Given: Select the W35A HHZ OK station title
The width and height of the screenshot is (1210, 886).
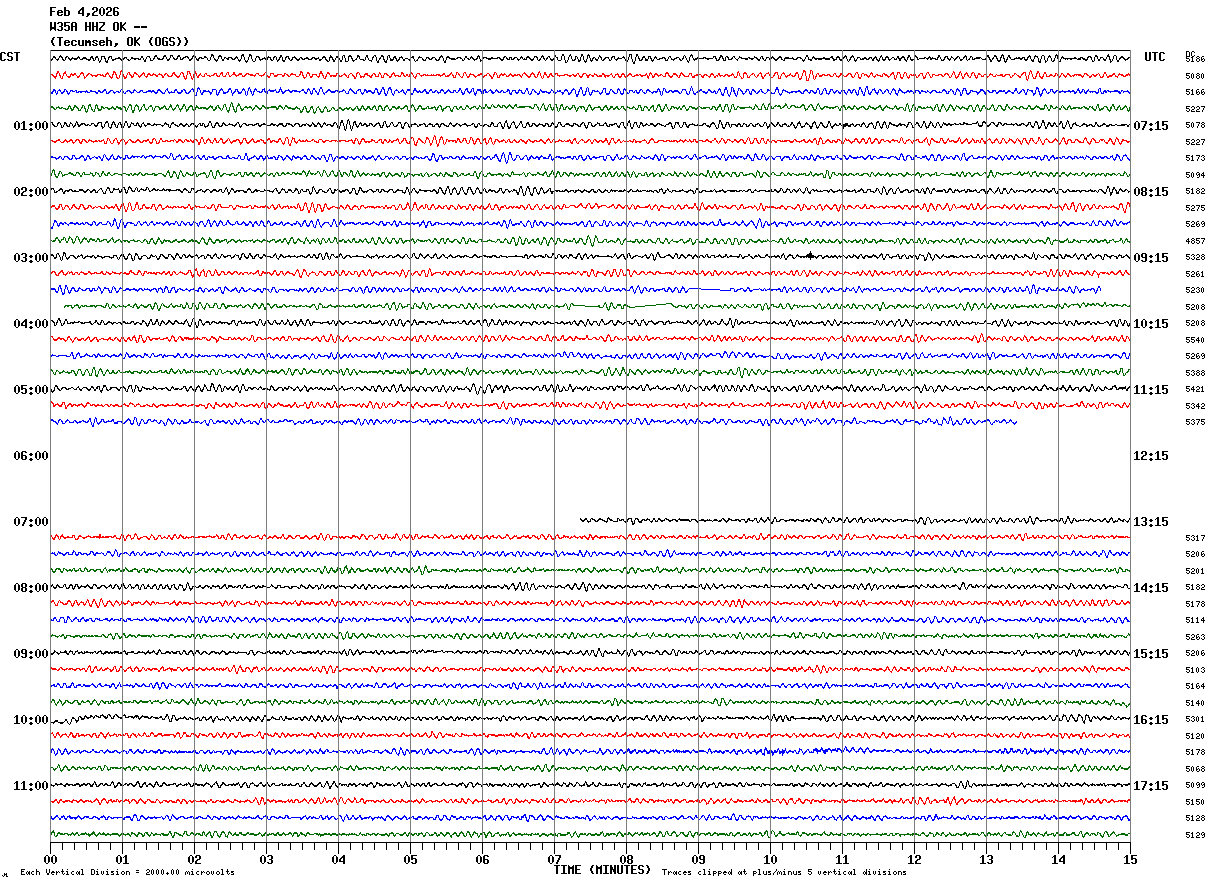Looking at the screenshot, I should [x=99, y=27].
